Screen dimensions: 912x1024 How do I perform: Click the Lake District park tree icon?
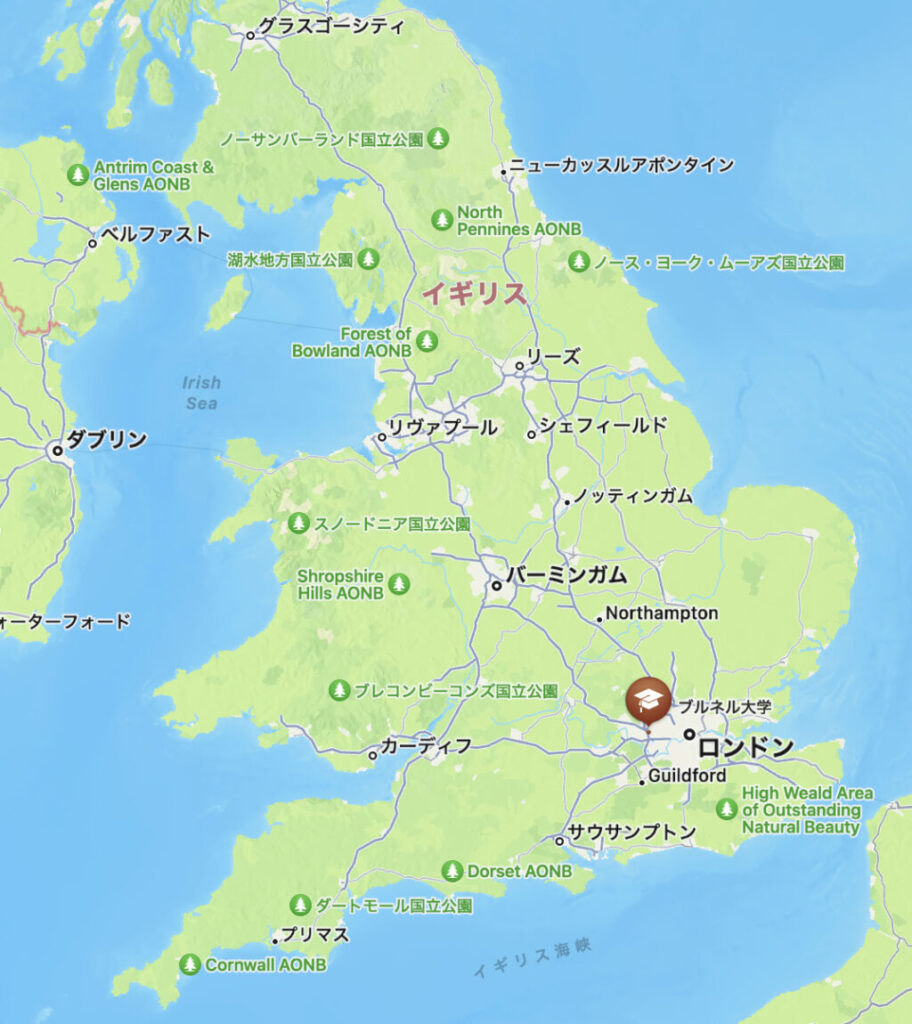pos(368,259)
